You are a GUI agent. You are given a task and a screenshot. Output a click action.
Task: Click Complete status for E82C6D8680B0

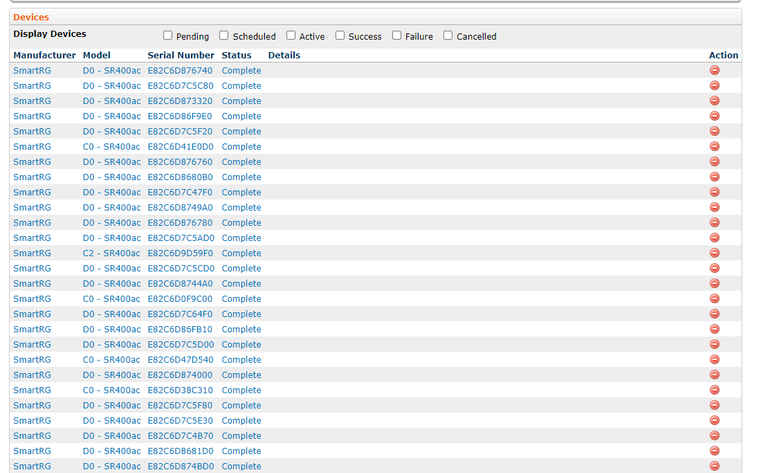(241, 177)
